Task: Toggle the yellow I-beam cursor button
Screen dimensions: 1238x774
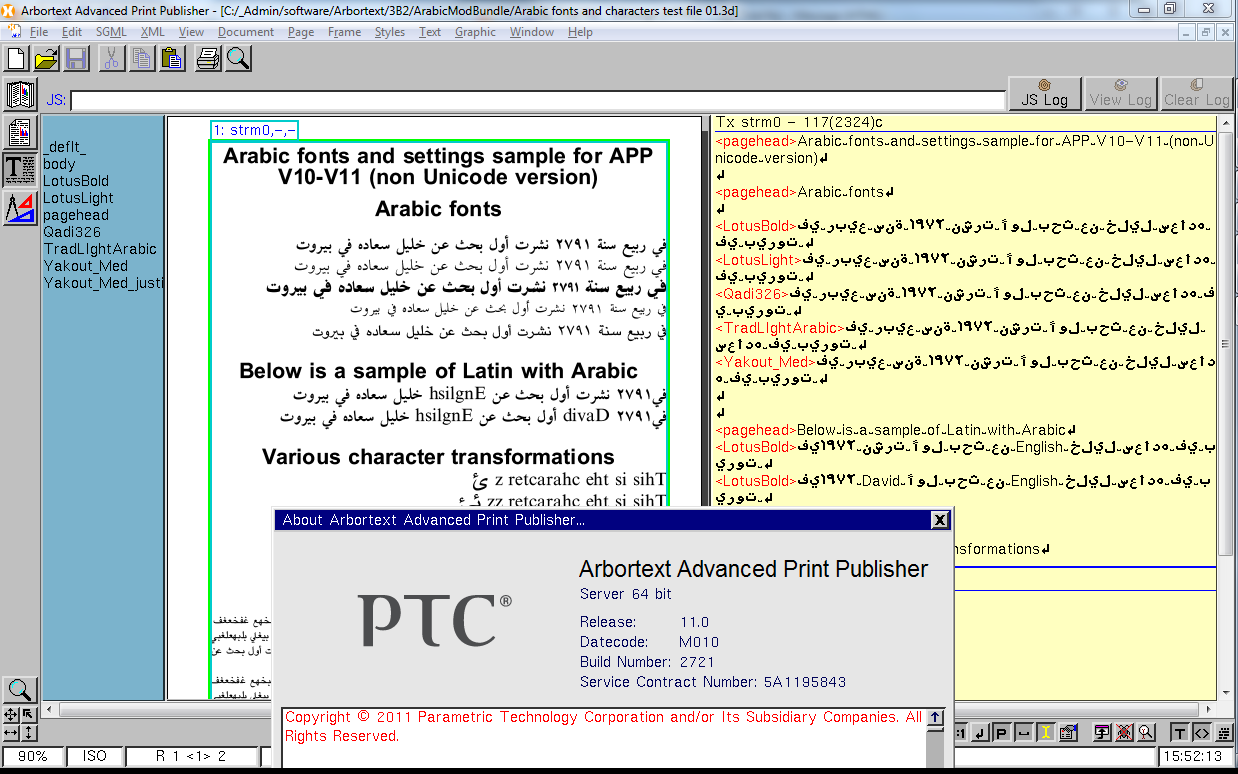Action: (1046, 733)
